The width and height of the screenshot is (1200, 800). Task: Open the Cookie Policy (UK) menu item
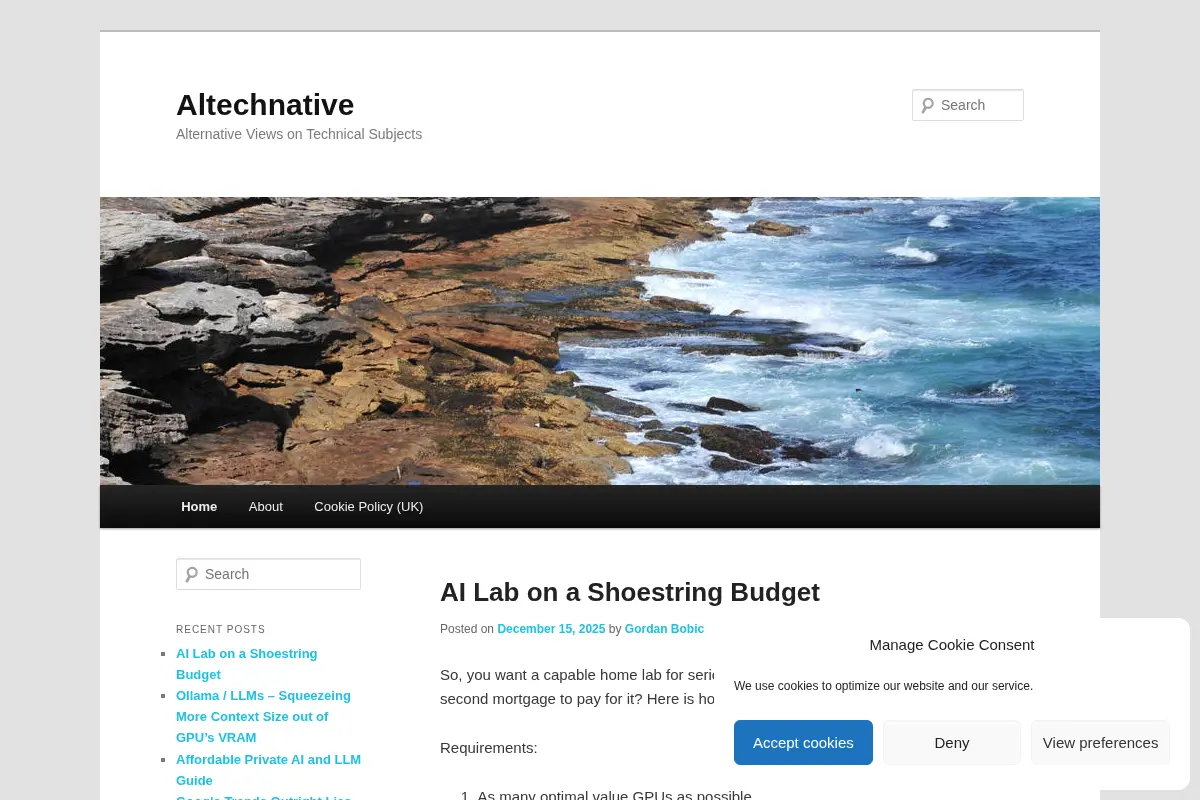369,507
